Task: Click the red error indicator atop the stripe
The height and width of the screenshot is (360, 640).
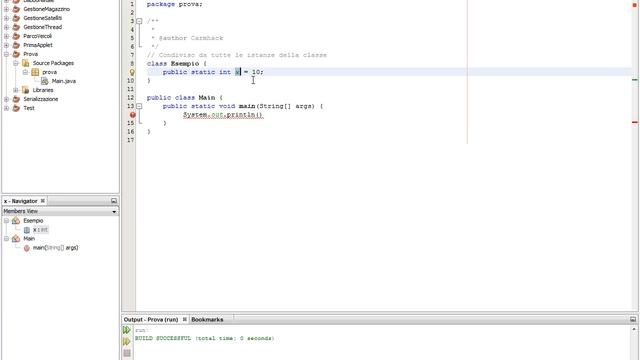Action: tap(635, 4)
